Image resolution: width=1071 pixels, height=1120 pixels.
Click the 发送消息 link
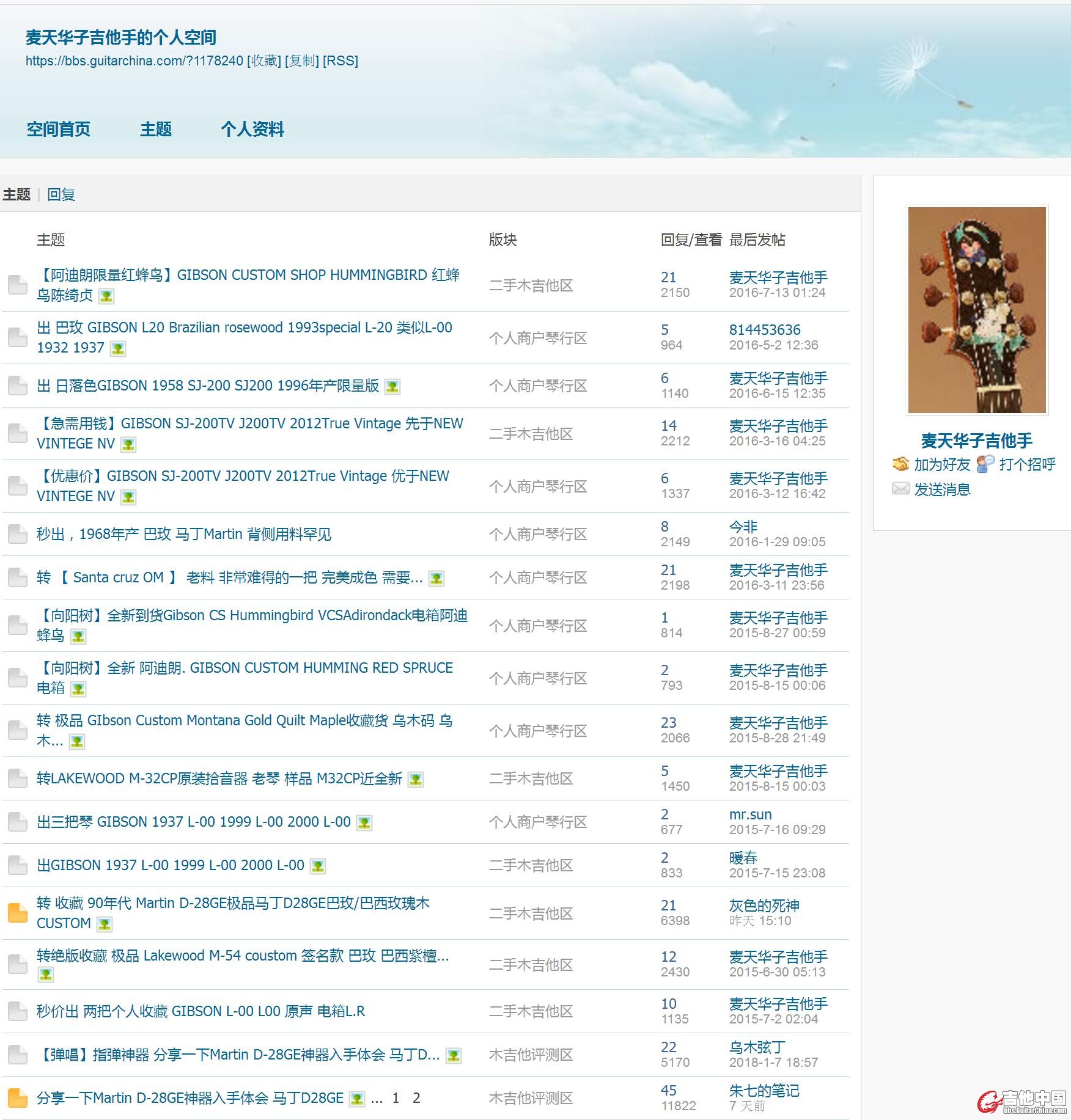[x=942, y=489]
